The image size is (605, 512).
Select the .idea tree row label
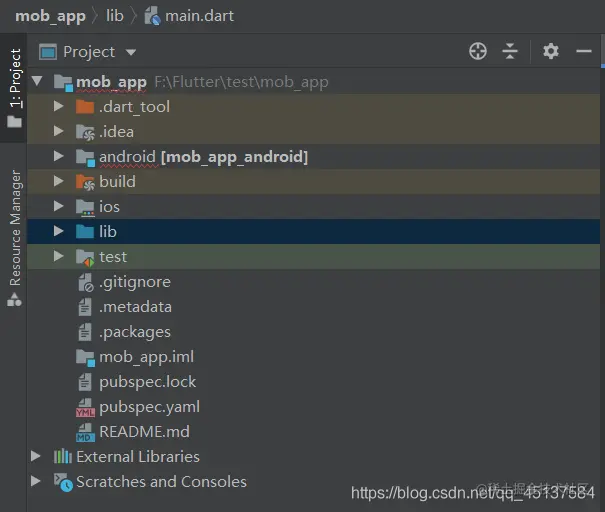[117, 132]
